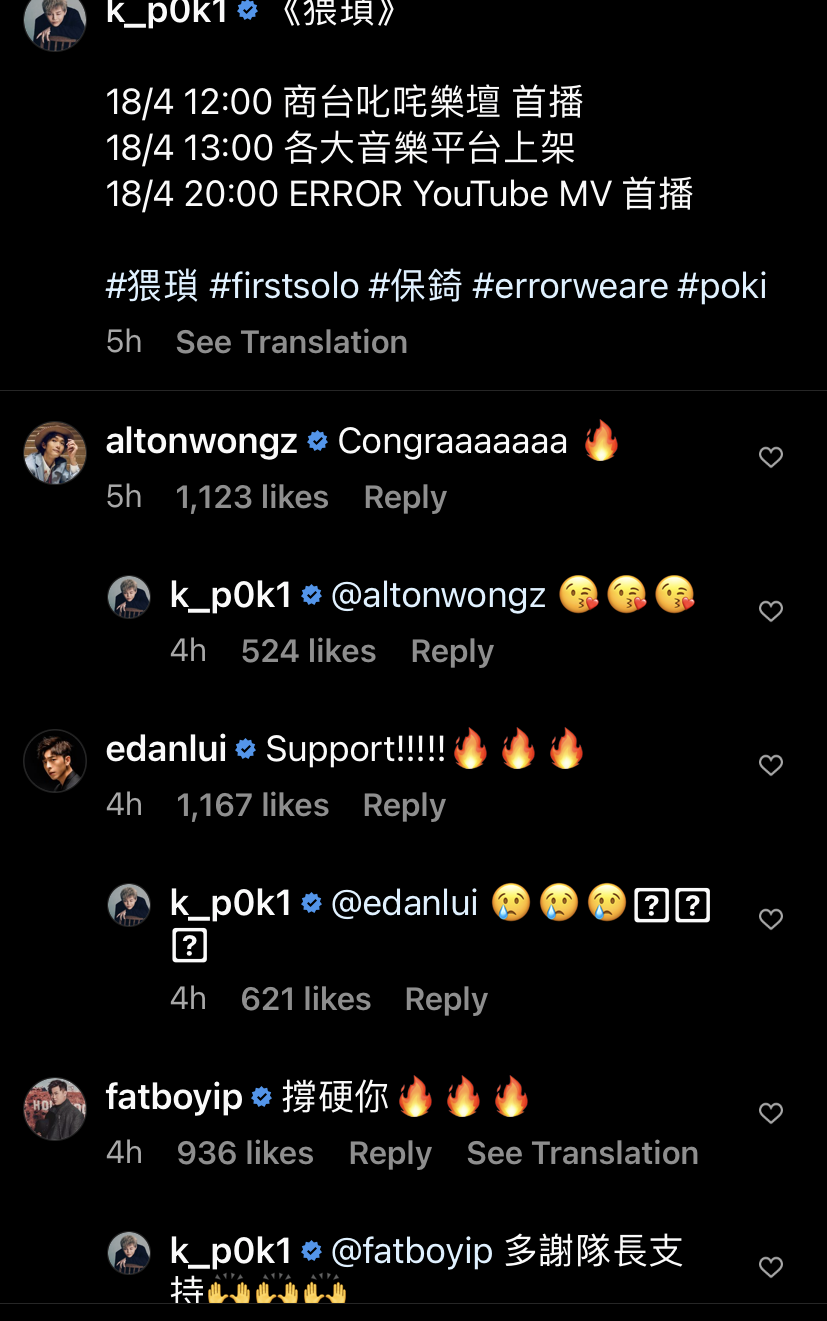Like k_p0k1's reply to altonwongz
Image resolution: width=827 pixels, height=1321 pixels.
coord(770,612)
